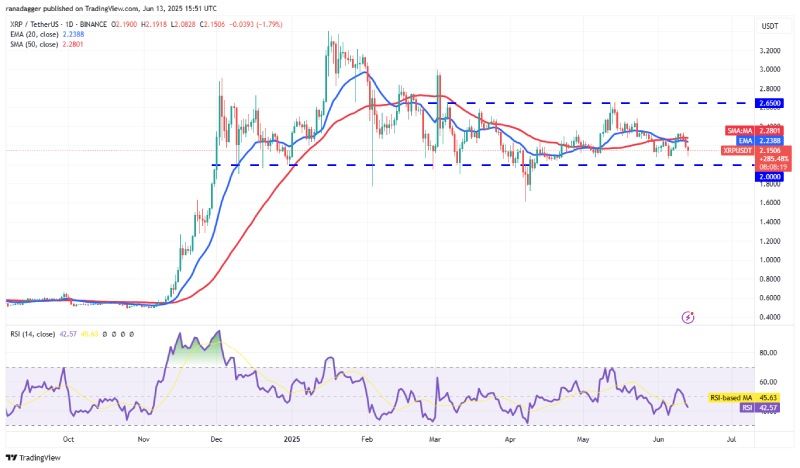Click the TradingView logo at bottom left

[x=33, y=458]
